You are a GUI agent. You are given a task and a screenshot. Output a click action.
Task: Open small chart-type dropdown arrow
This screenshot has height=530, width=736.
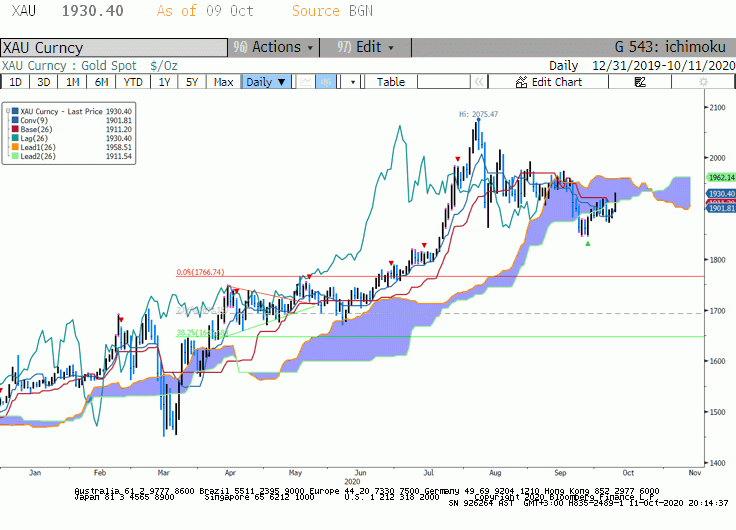(x=353, y=82)
